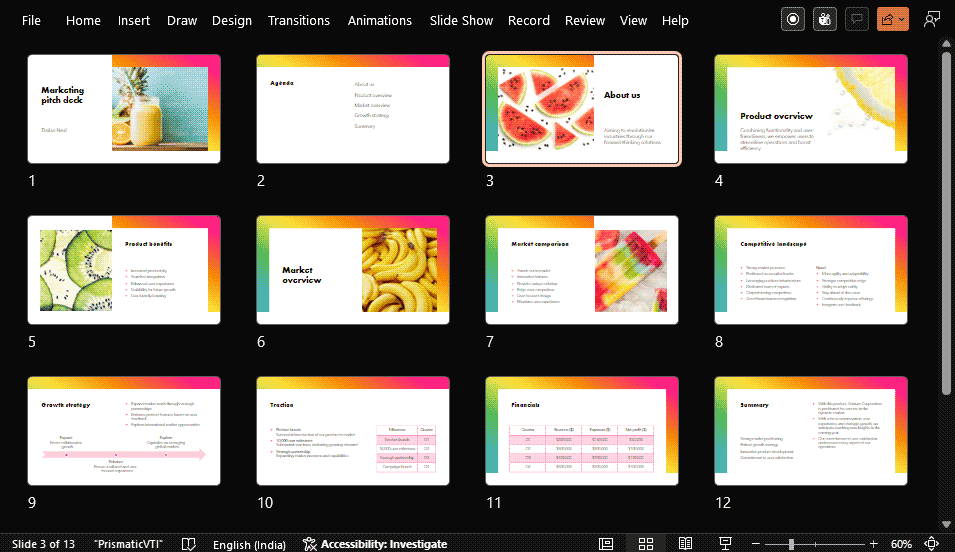Open the Review tab
955x552 pixels.
coord(585,20)
